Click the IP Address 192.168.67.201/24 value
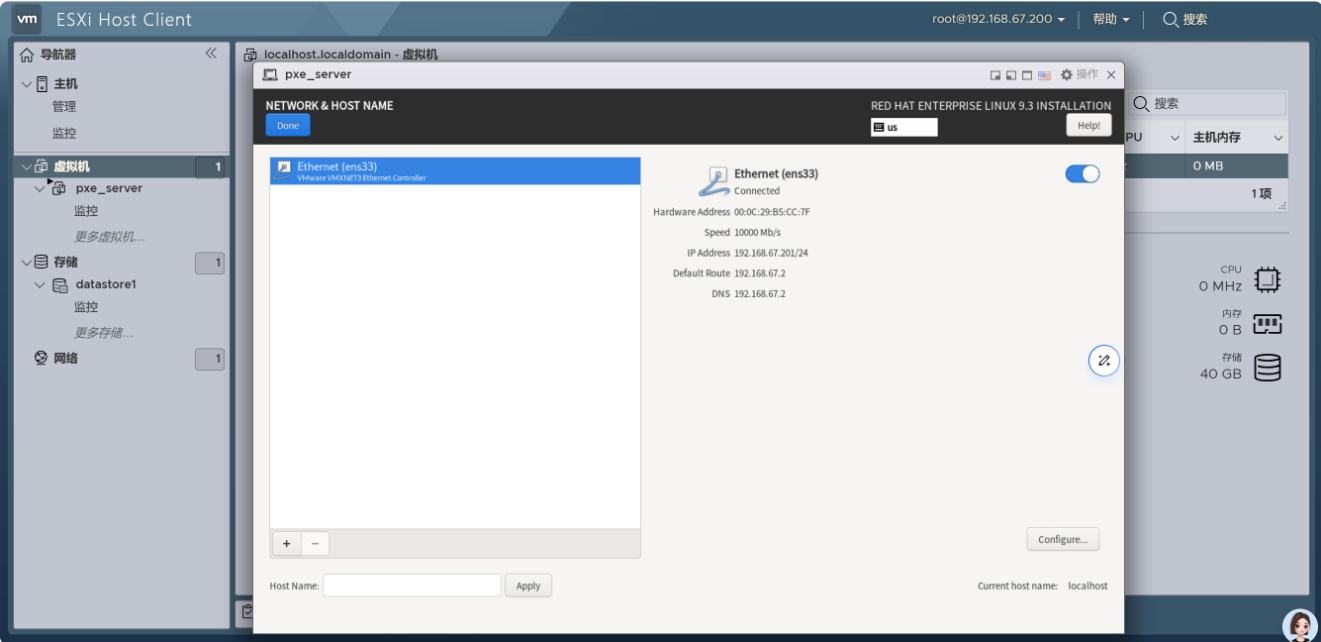This screenshot has width=1321, height=642. (x=771, y=253)
